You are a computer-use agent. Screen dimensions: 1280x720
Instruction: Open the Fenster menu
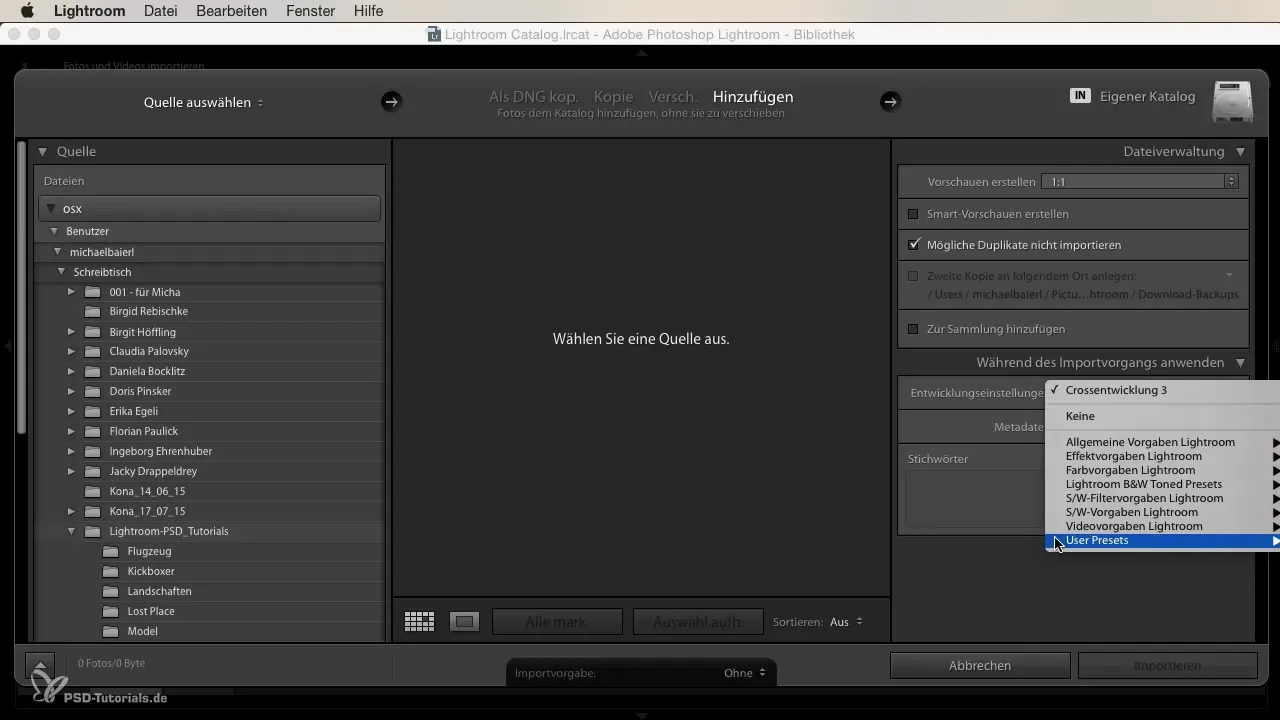click(x=310, y=11)
